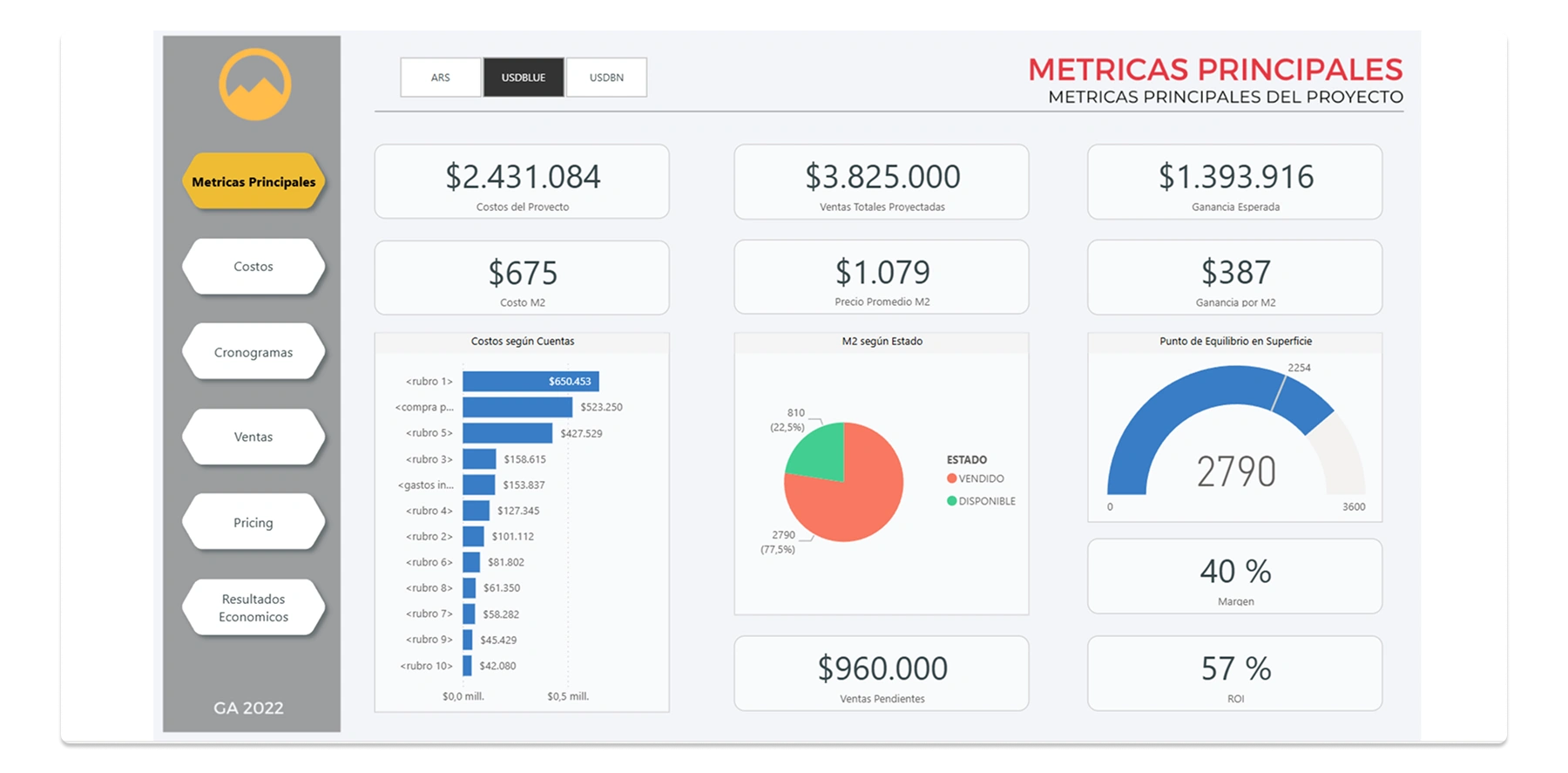
Task: Click the rubro 5 bar in chart
Action: [507, 433]
